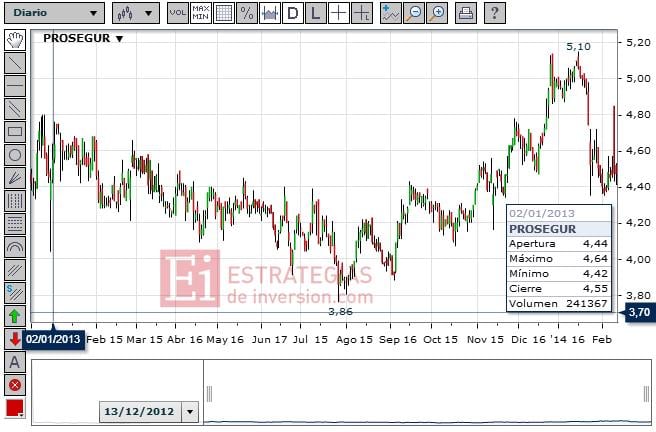This screenshot has height=432, width=656.
Task: Select the trend line drawing tool
Action: tap(15, 64)
